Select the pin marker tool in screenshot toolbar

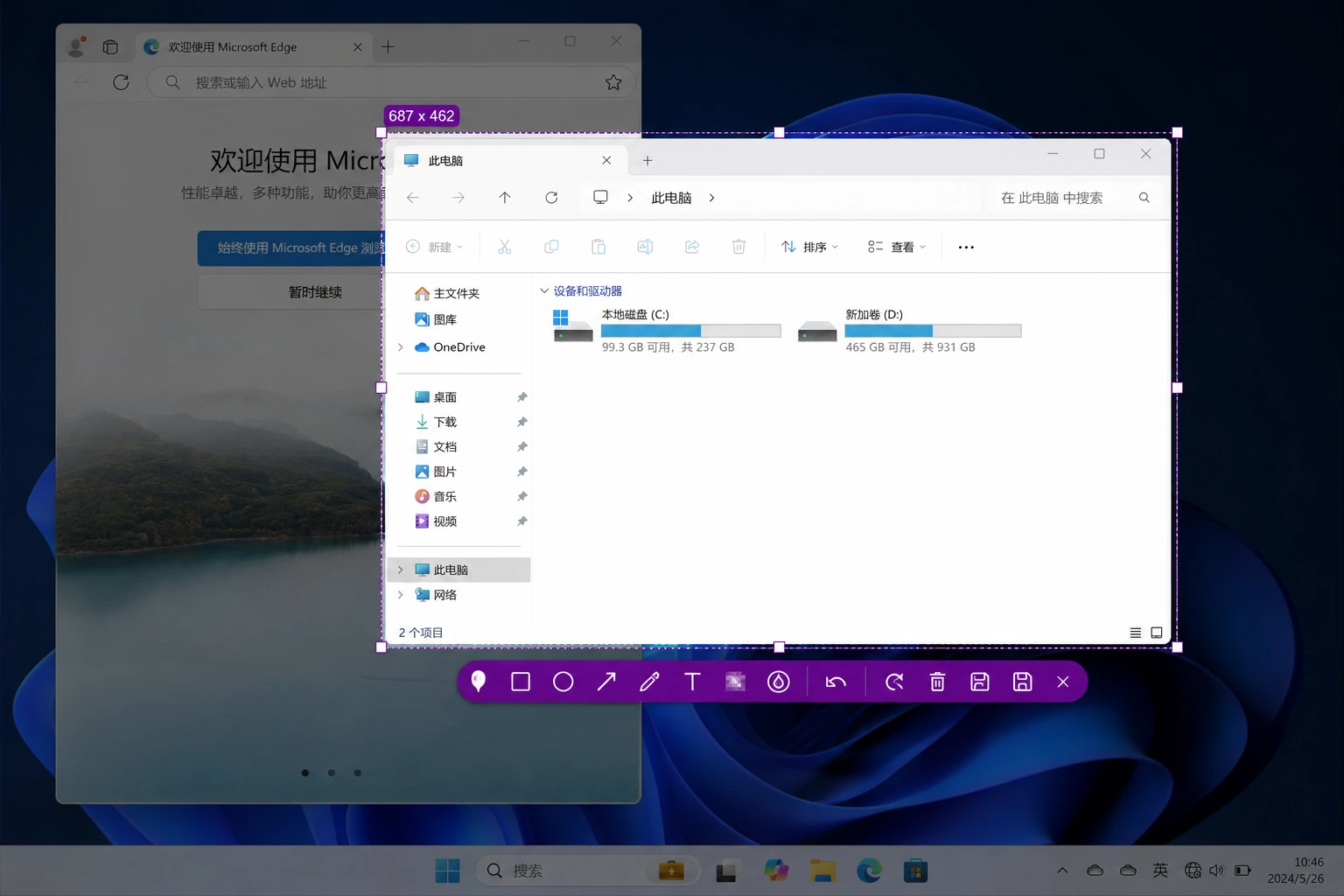click(x=478, y=682)
